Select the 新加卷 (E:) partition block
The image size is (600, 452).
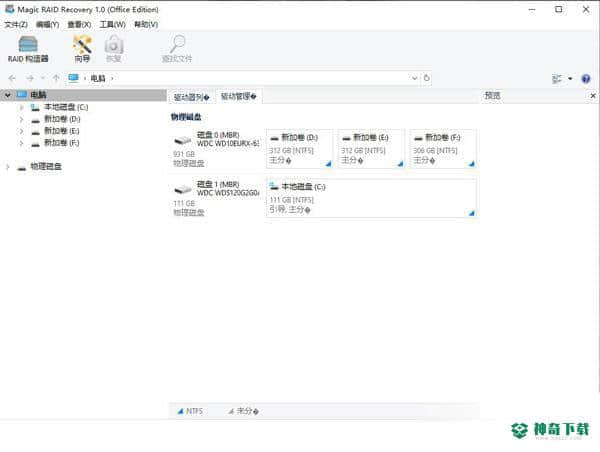[371, 149]
